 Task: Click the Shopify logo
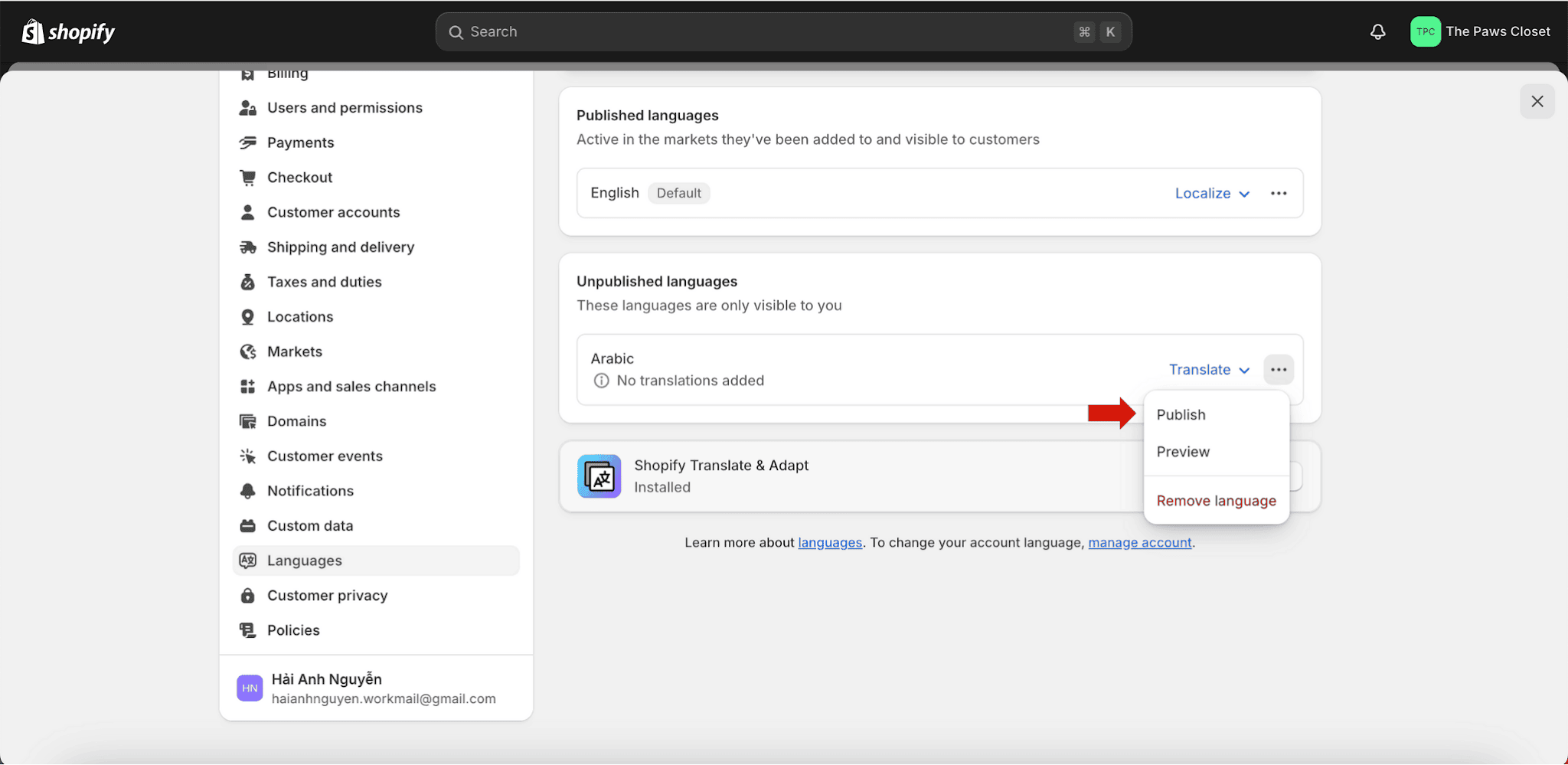tap(68, 31)
